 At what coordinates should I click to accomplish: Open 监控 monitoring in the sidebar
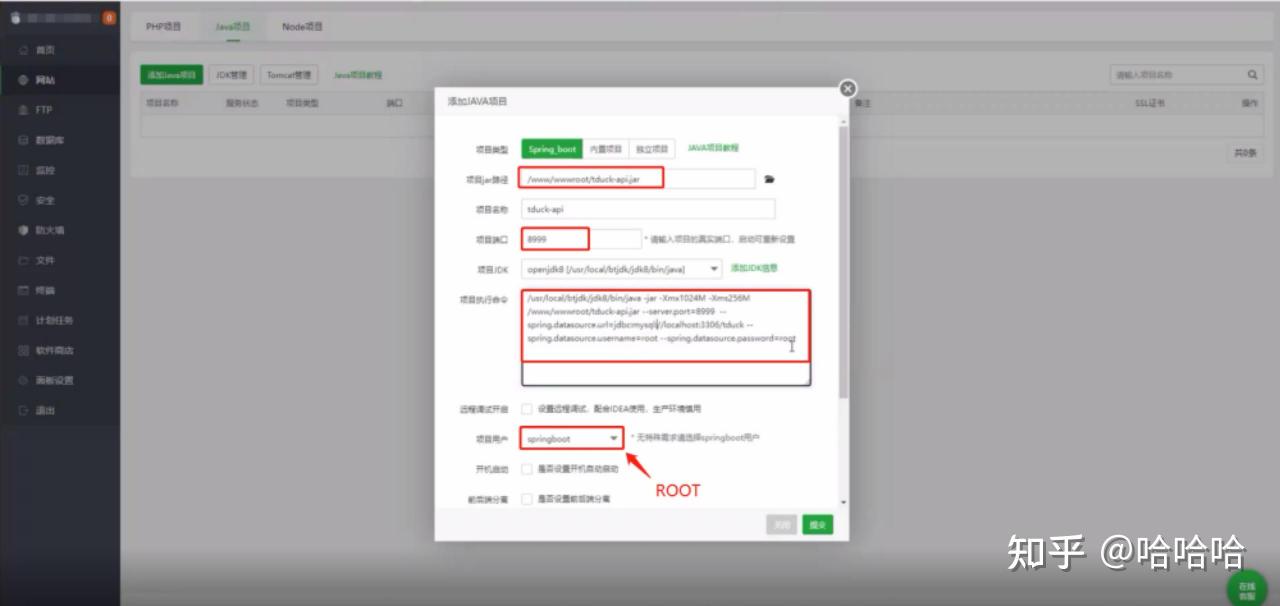coord(45,170)
